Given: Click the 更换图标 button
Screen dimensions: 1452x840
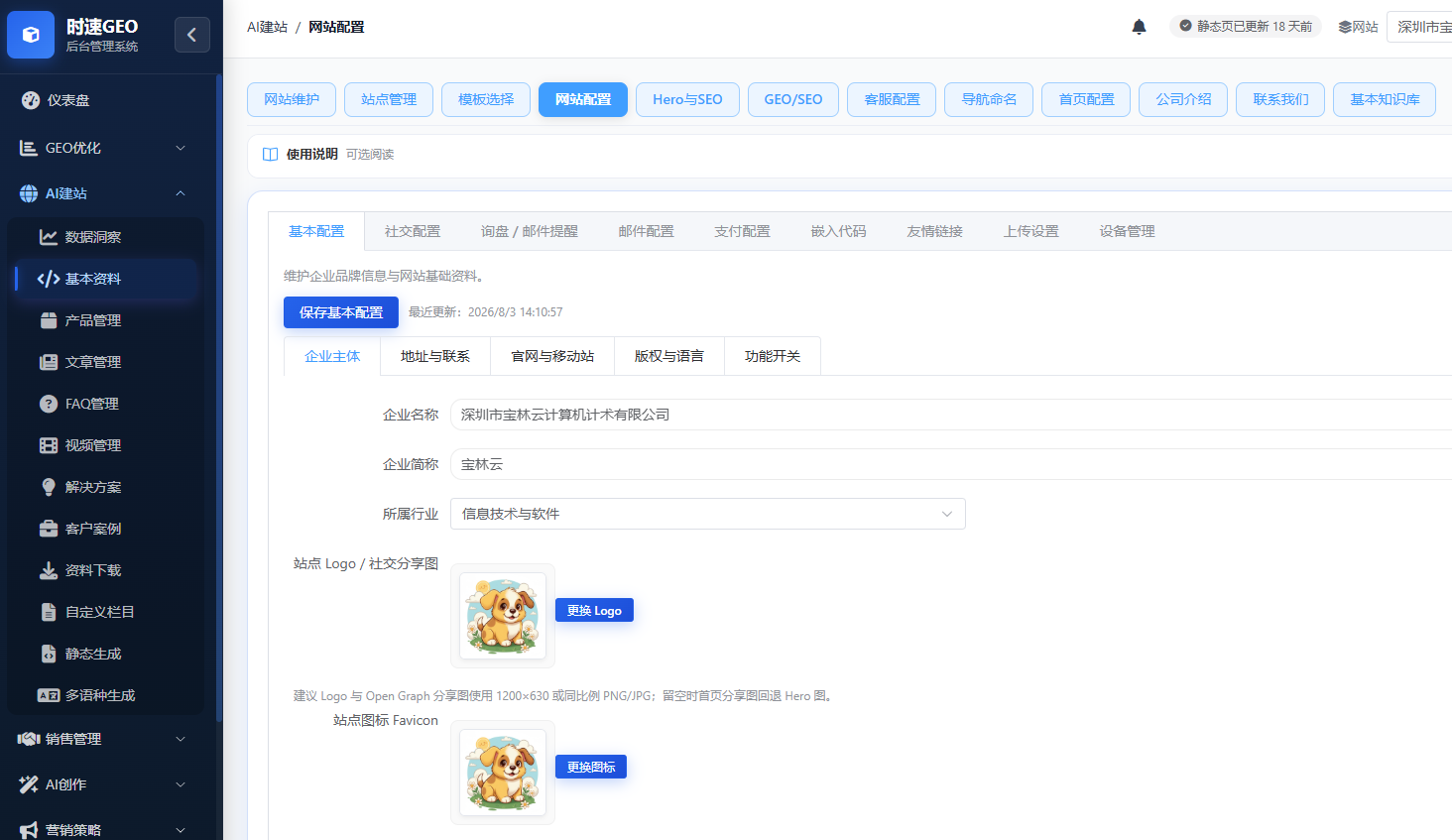Looking at the screenshot, I should (x=591, y=767).
